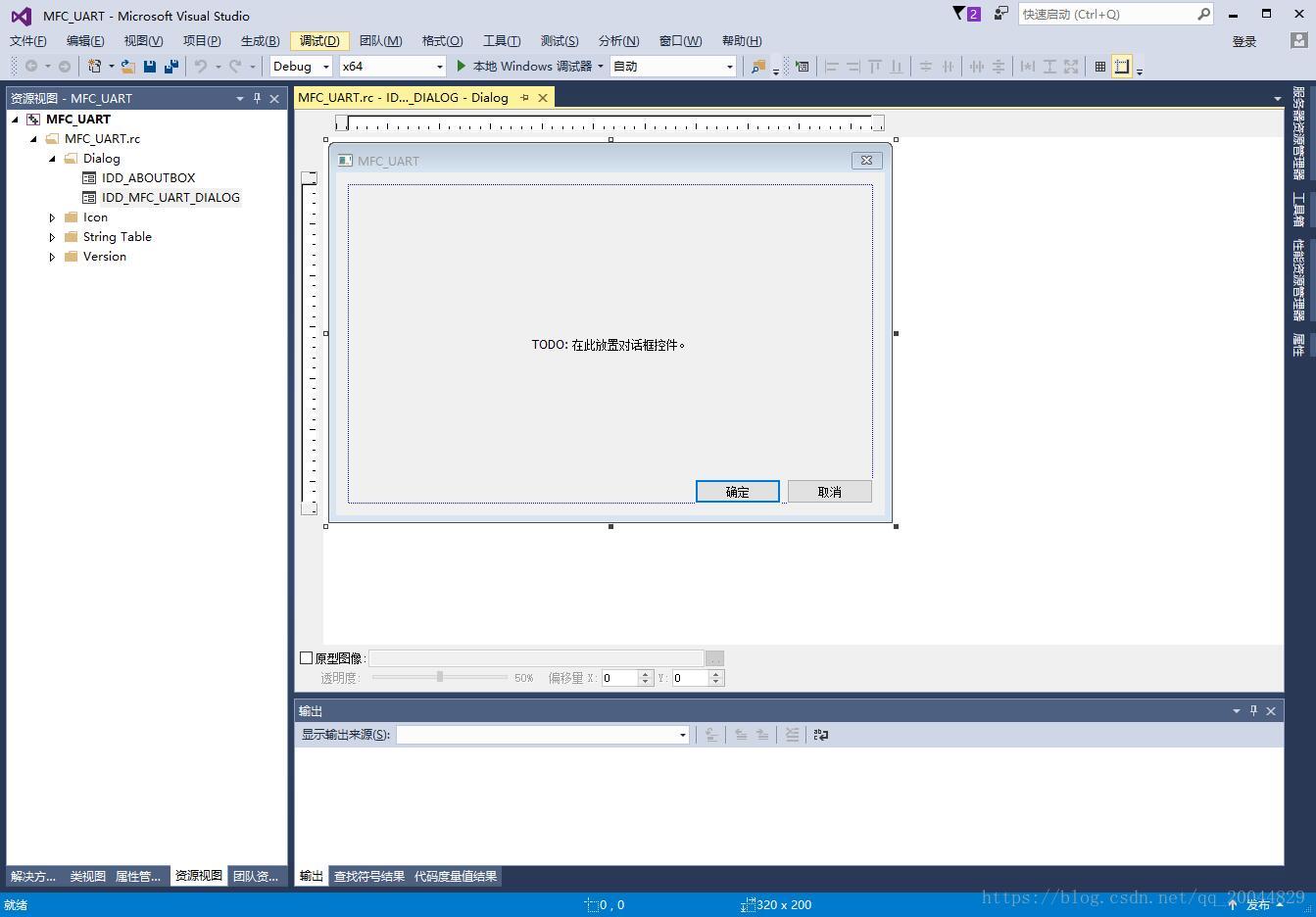Click the Redo icon
Image resolution: width=1316 pixels, height=917 pixels.
click(234, 66)
